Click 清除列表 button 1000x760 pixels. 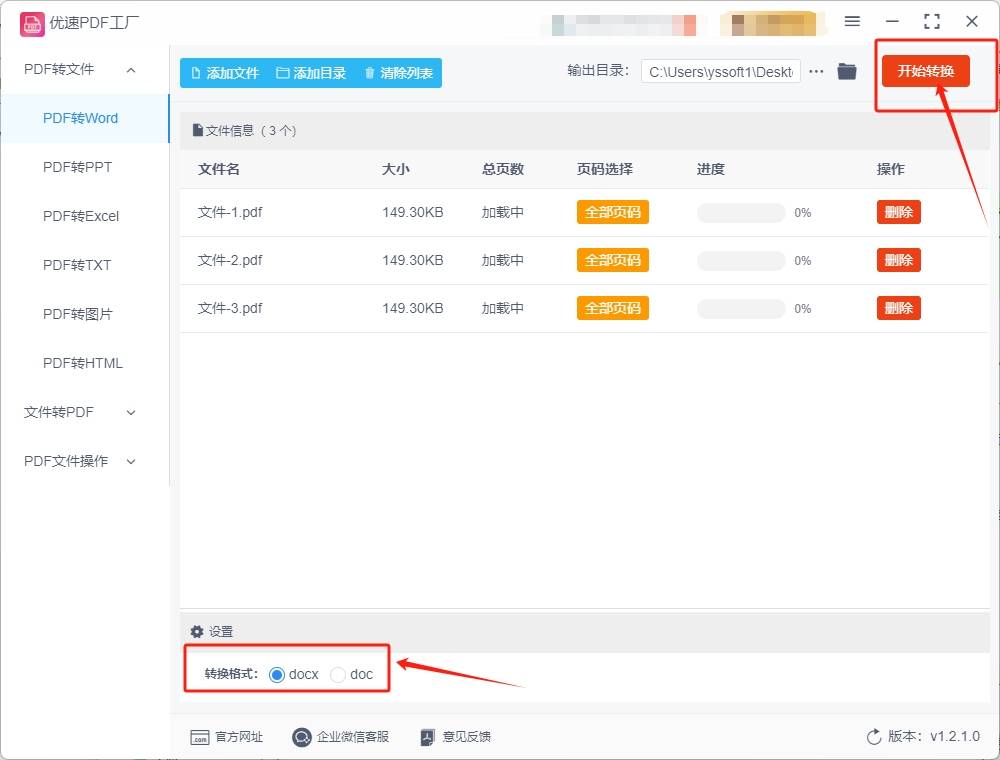point(398,73)
